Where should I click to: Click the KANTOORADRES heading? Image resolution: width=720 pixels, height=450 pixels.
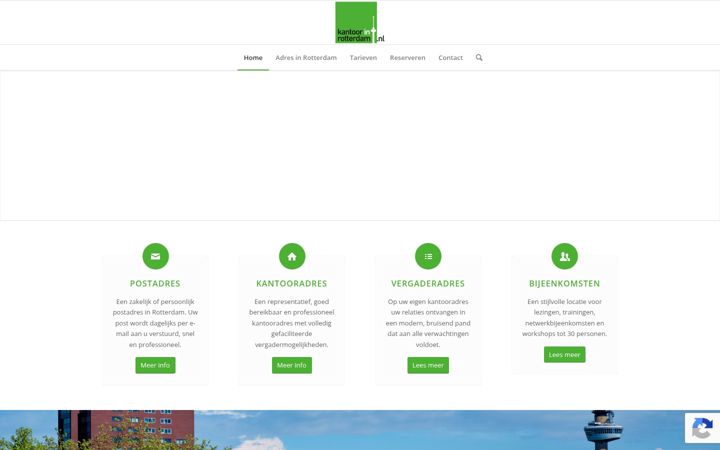[292, 283]
